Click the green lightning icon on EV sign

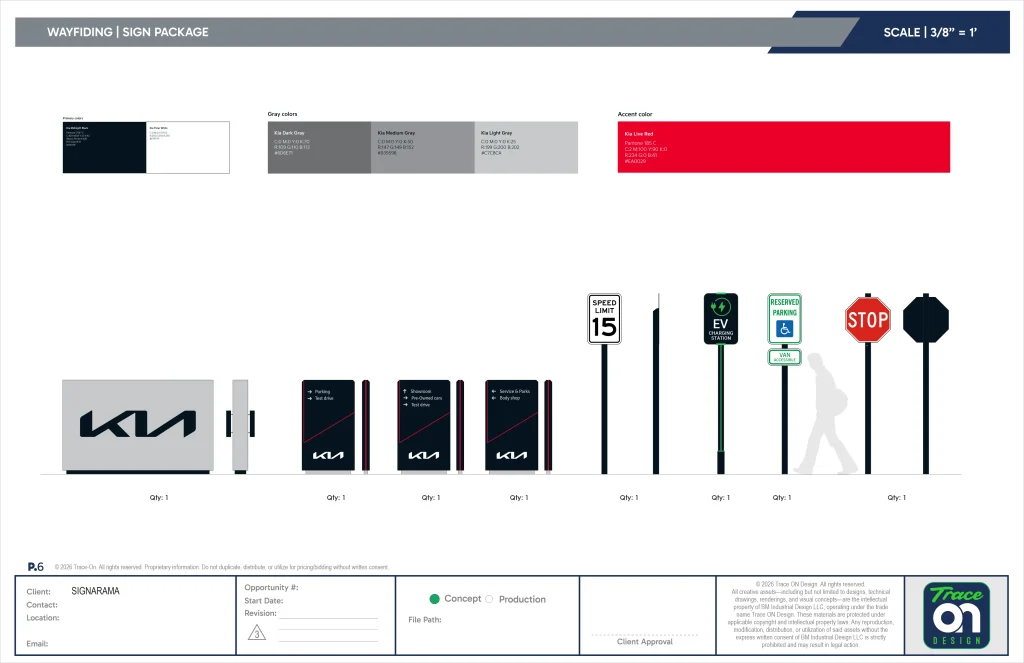pyautogui.click(x=721, y=306)
